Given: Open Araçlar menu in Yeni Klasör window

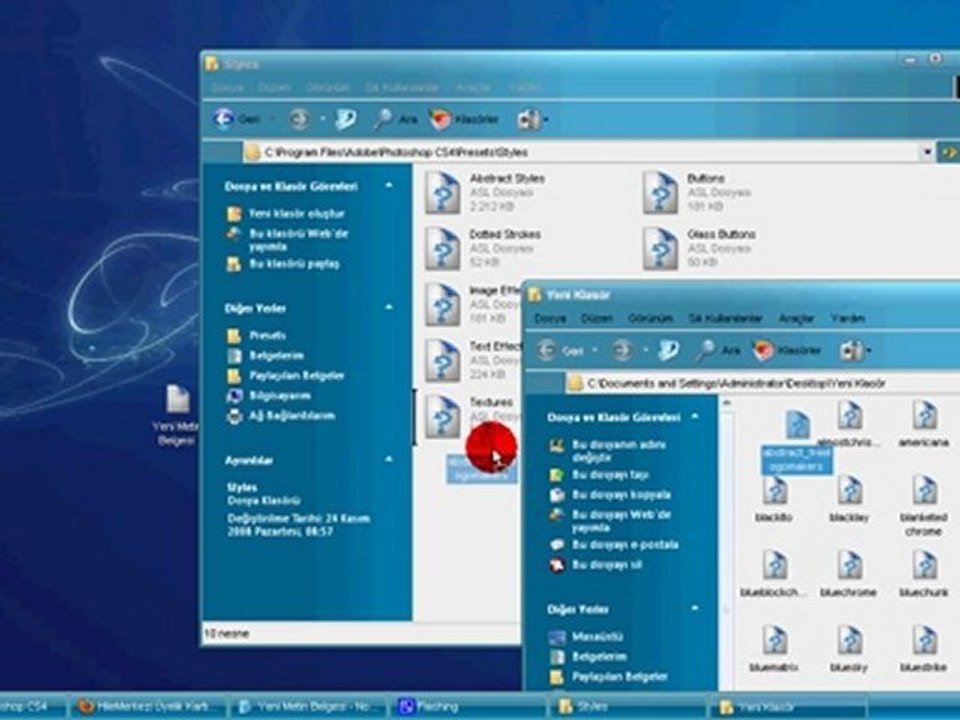Looking at the screenshot, I should [x=796, y=318].
